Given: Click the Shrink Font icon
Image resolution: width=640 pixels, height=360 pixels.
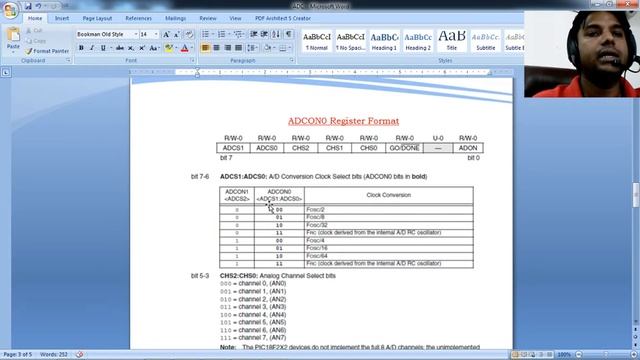Looking at the screenshot, I should coord(177,35).
